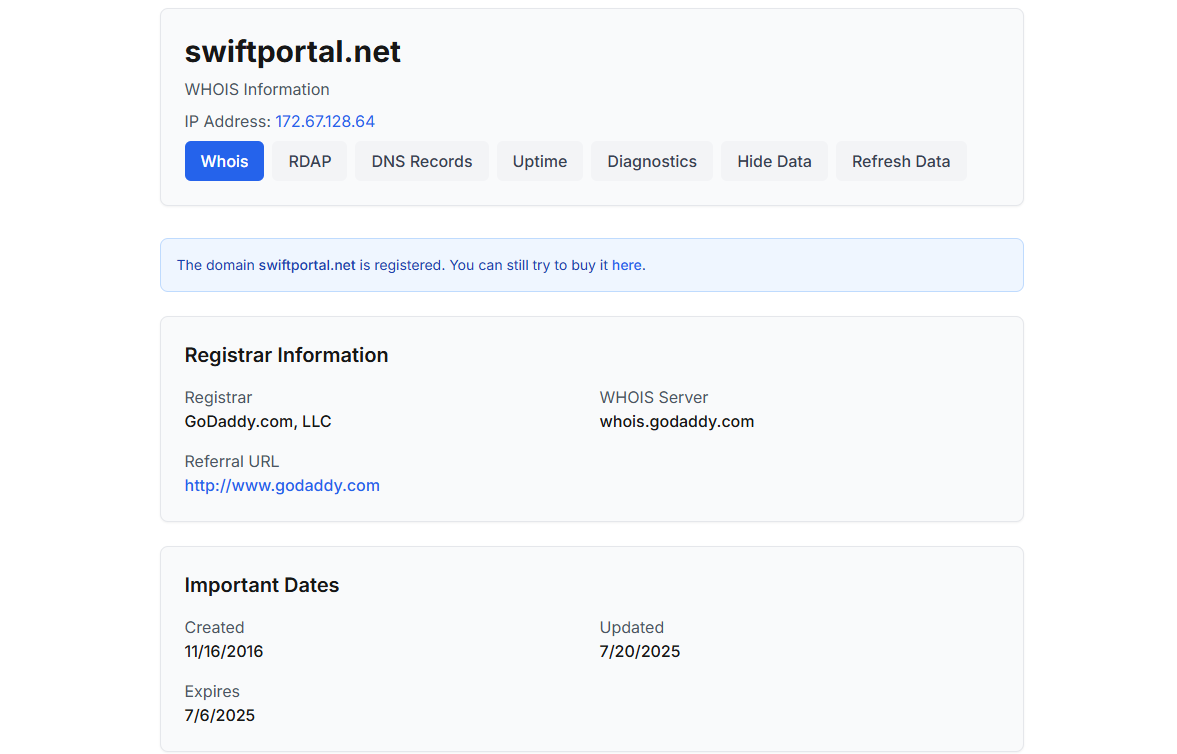This screenshot has width=1177, height=754.
Task: Follow the swiftportal.net link in notice
Action: (x=307, y=265)
